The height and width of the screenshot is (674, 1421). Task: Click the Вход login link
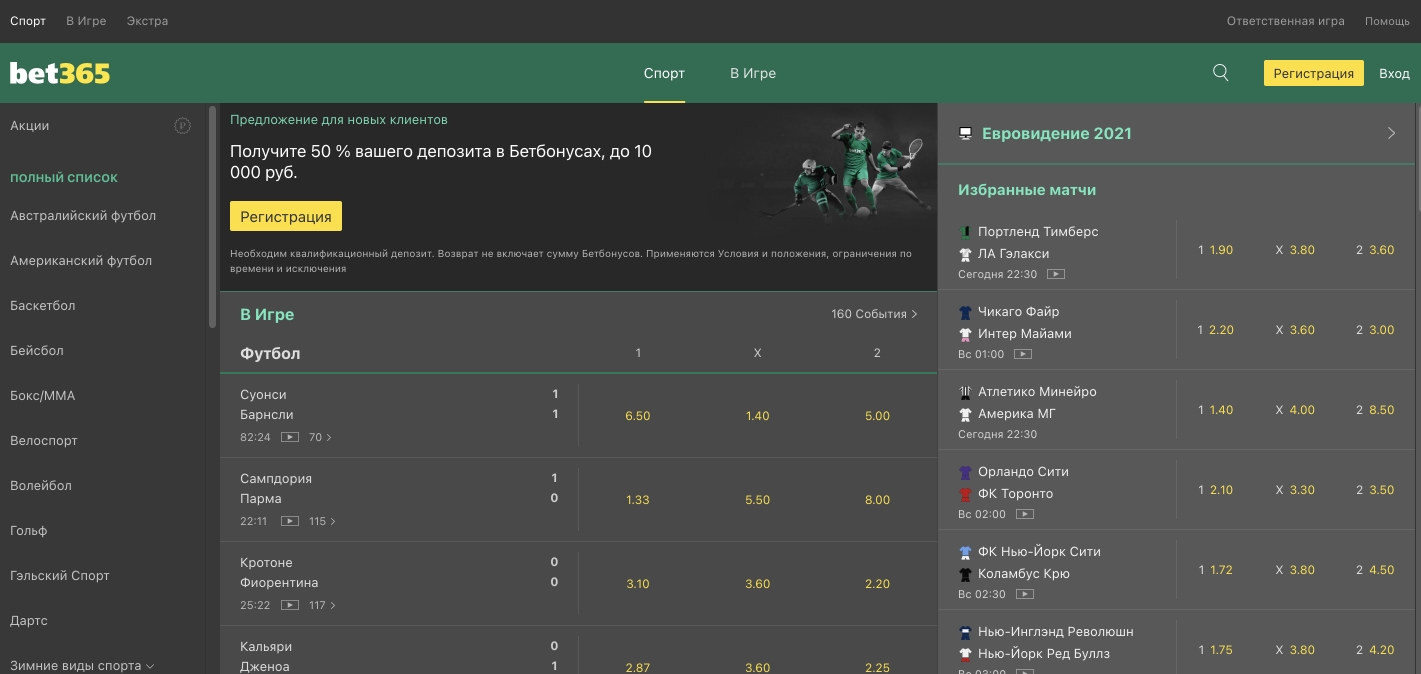[1394, 73]
